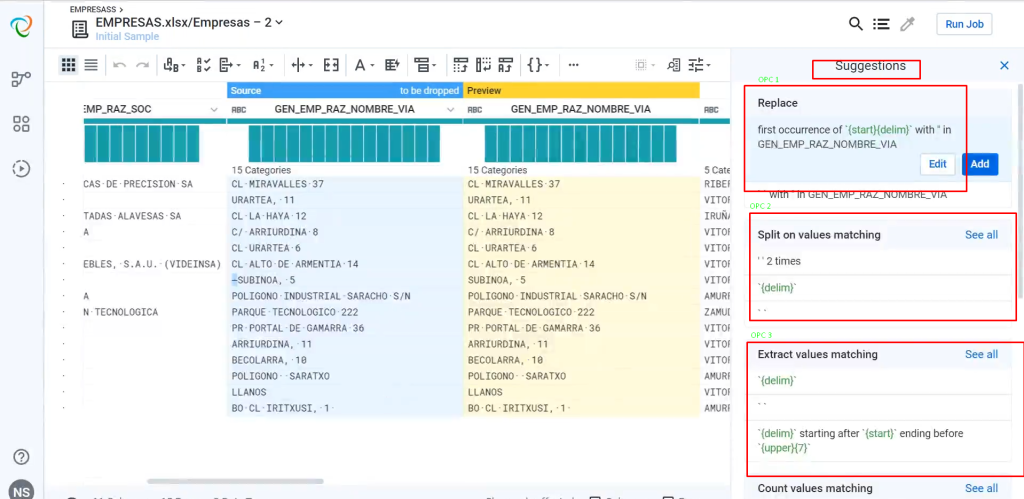Open Flows from the left sidebar
The height and width of the screenshot is (499, 1024).
point(21,79)
